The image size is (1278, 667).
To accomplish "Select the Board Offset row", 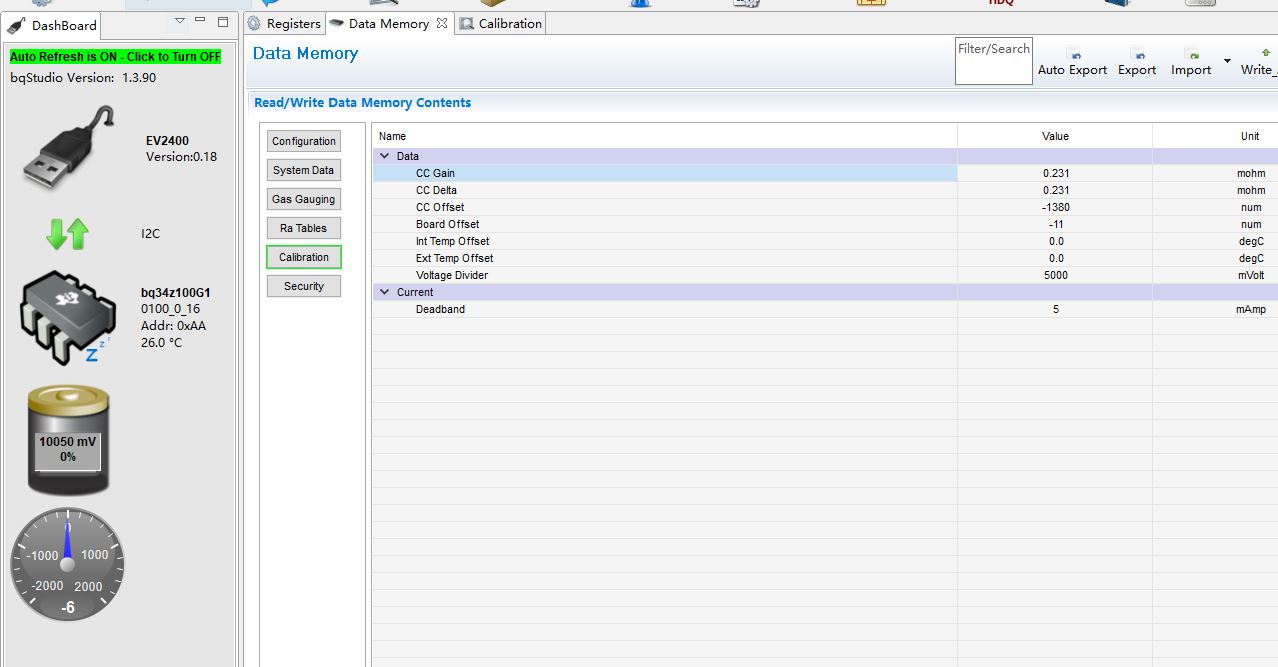I will [825, 224].
